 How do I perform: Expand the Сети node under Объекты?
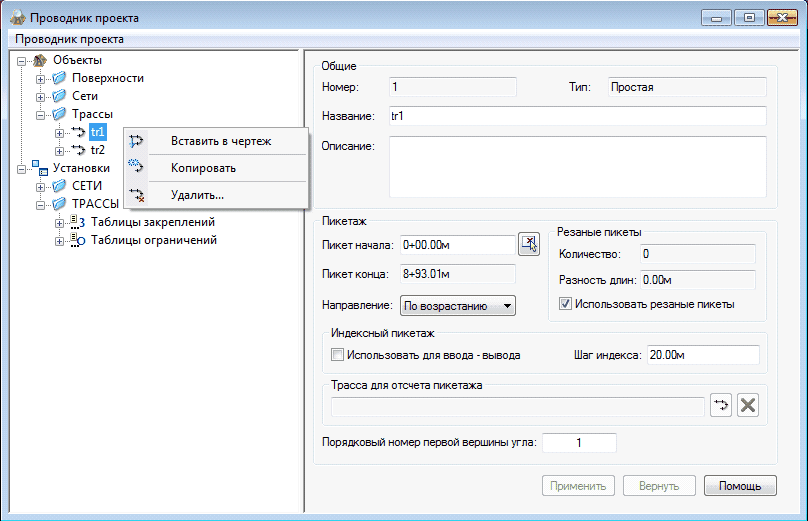tap(41, 96)
